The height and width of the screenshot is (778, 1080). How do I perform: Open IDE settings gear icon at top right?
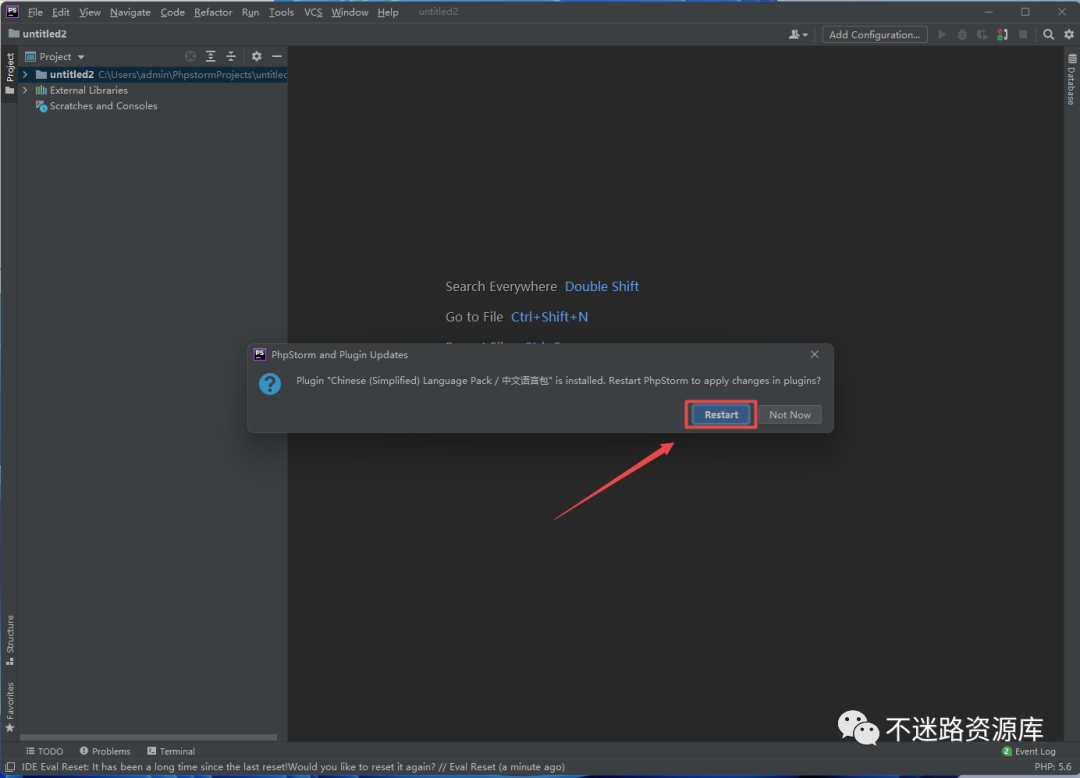point(1069,34)
